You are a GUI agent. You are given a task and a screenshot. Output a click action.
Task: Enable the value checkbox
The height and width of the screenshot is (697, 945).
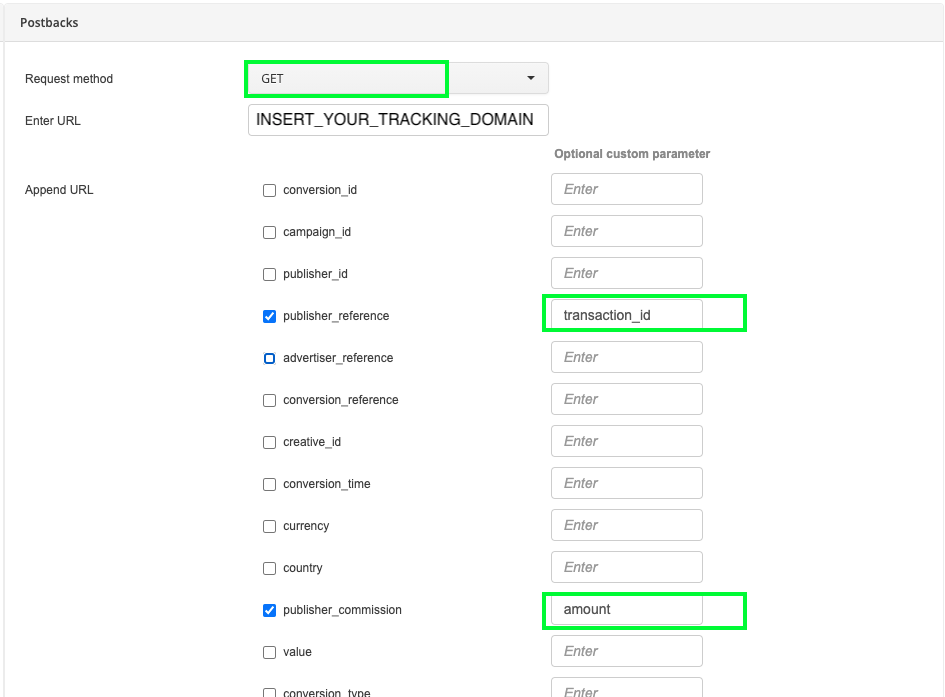(269, 652)
